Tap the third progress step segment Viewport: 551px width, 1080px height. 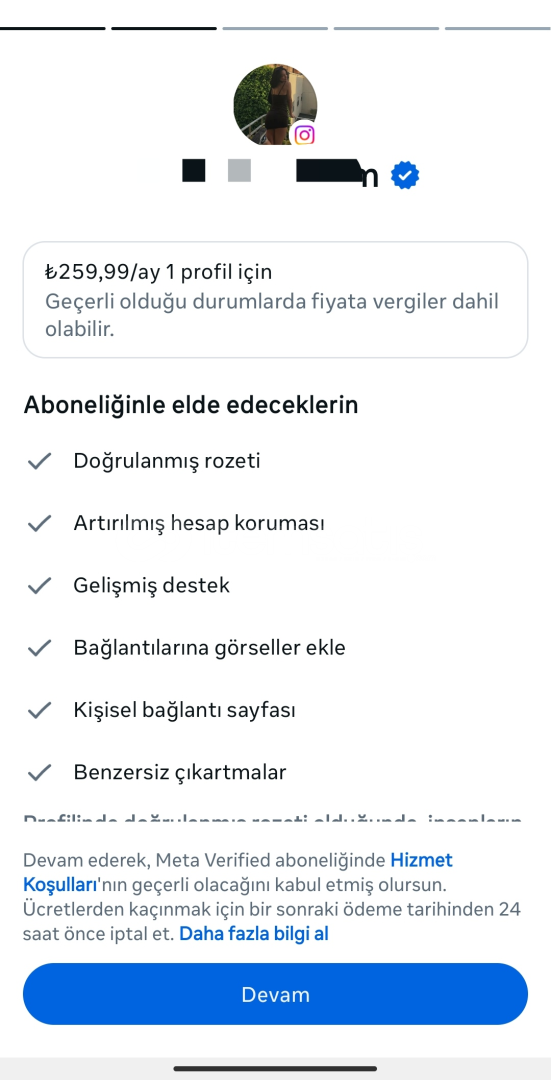275,28
